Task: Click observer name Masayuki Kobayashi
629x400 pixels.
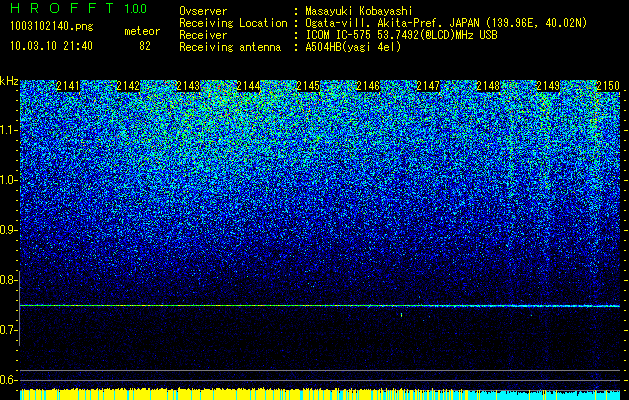Action: click(x=359, y=12)
